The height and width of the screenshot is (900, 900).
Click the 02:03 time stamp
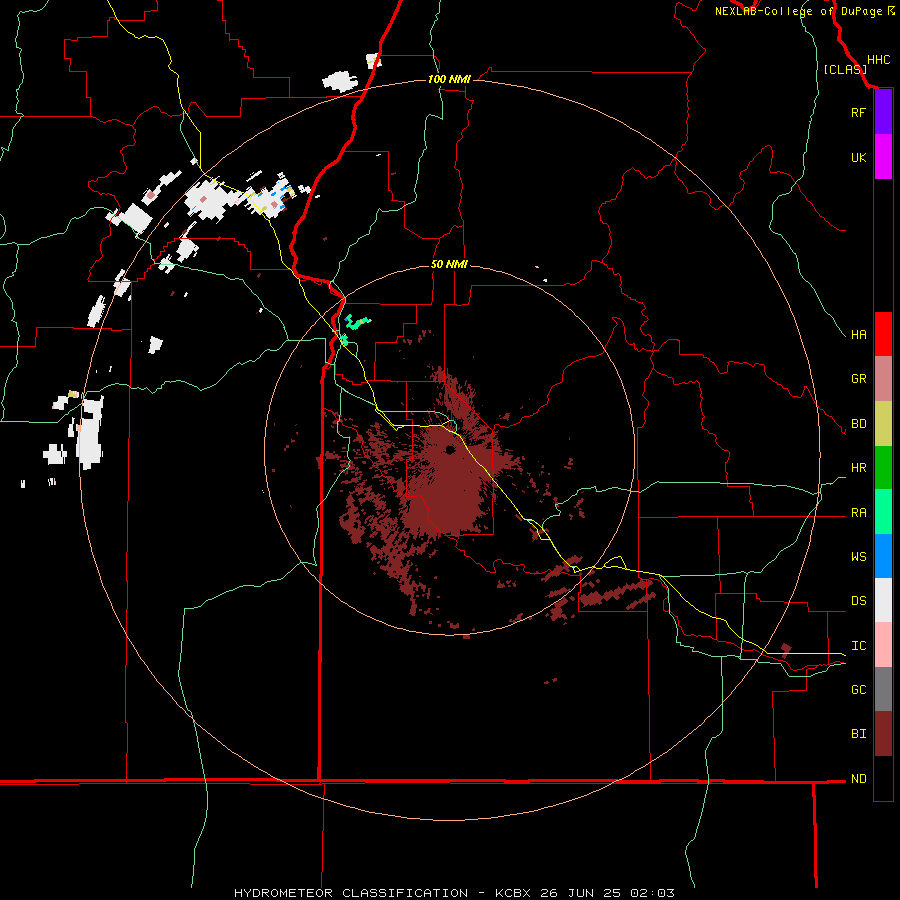pyautogui.click(x=651, y=893)
